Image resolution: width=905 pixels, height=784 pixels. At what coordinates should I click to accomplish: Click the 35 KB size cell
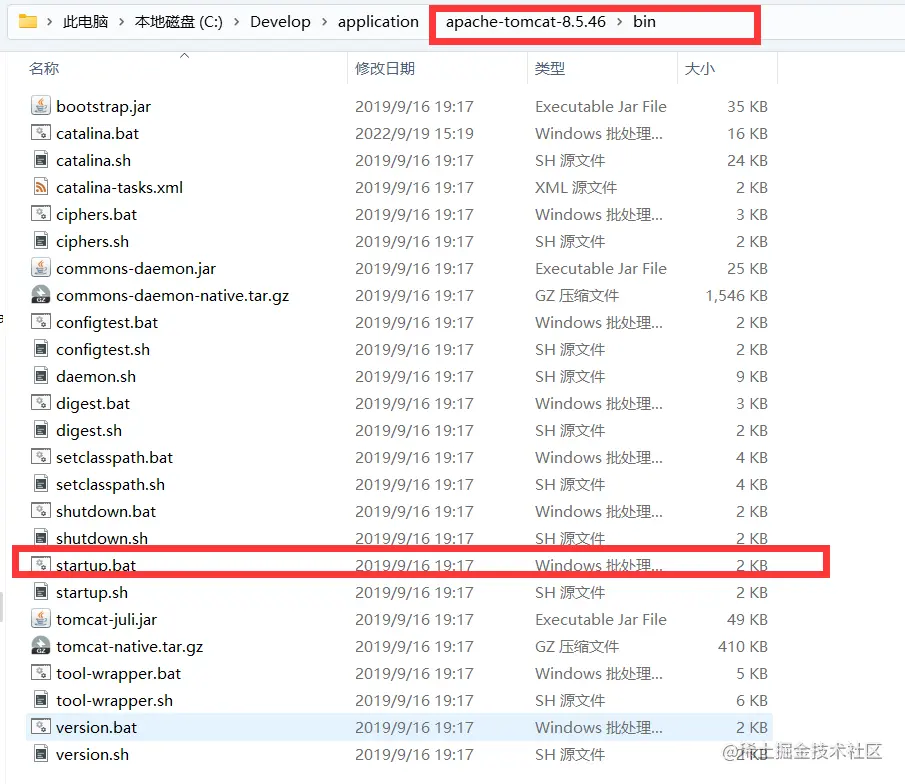tap(747, 106)
